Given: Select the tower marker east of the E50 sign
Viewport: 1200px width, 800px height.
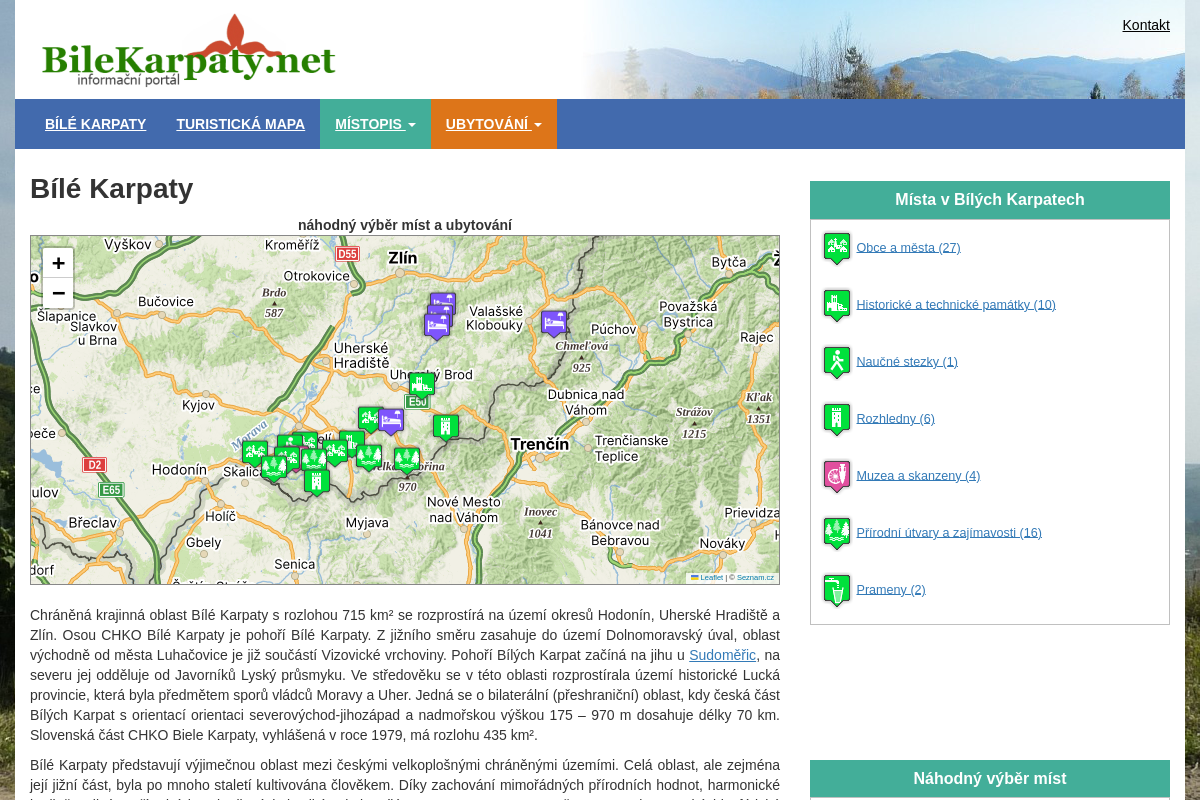Looking at the screenshot, I should [446, 427].
